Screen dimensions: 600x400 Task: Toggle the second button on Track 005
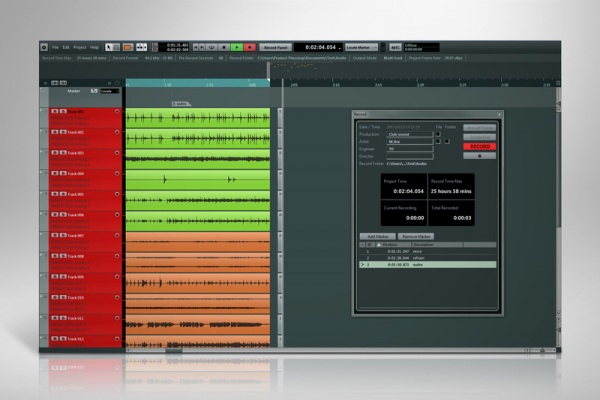[x=63, y=194]
